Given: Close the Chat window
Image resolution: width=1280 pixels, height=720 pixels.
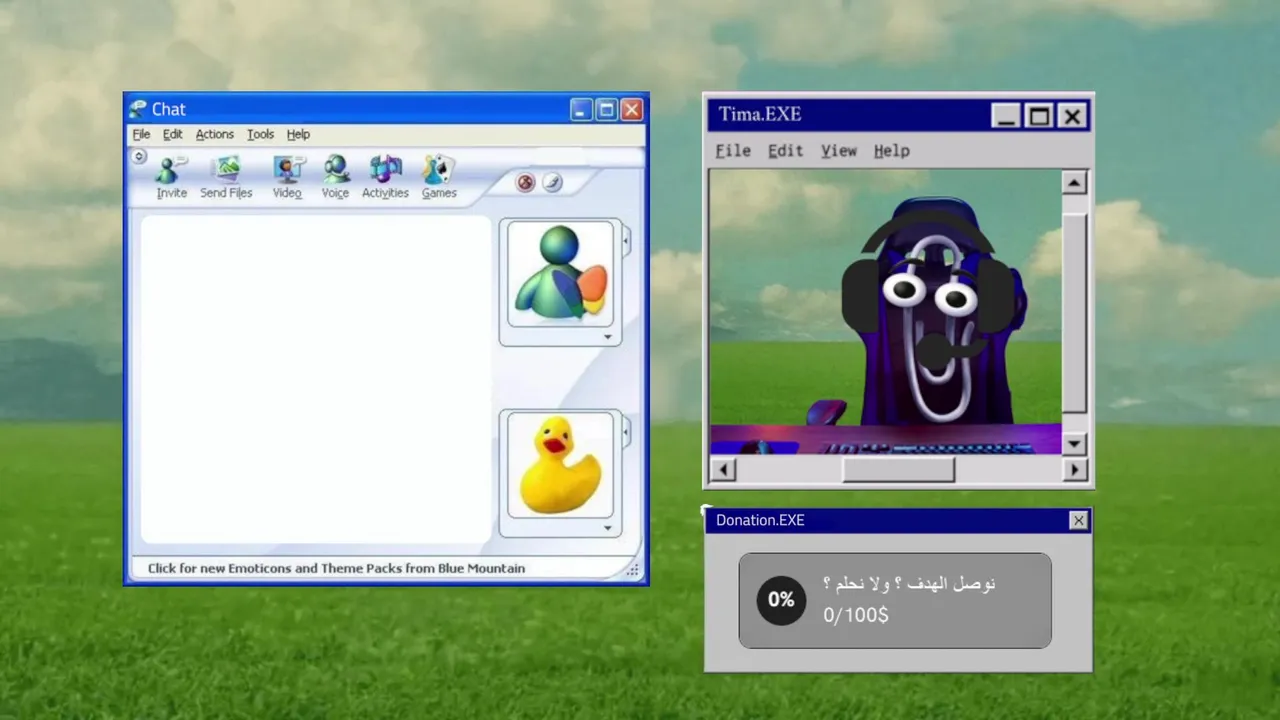Looking at the screenshot, I should point(632,109).
